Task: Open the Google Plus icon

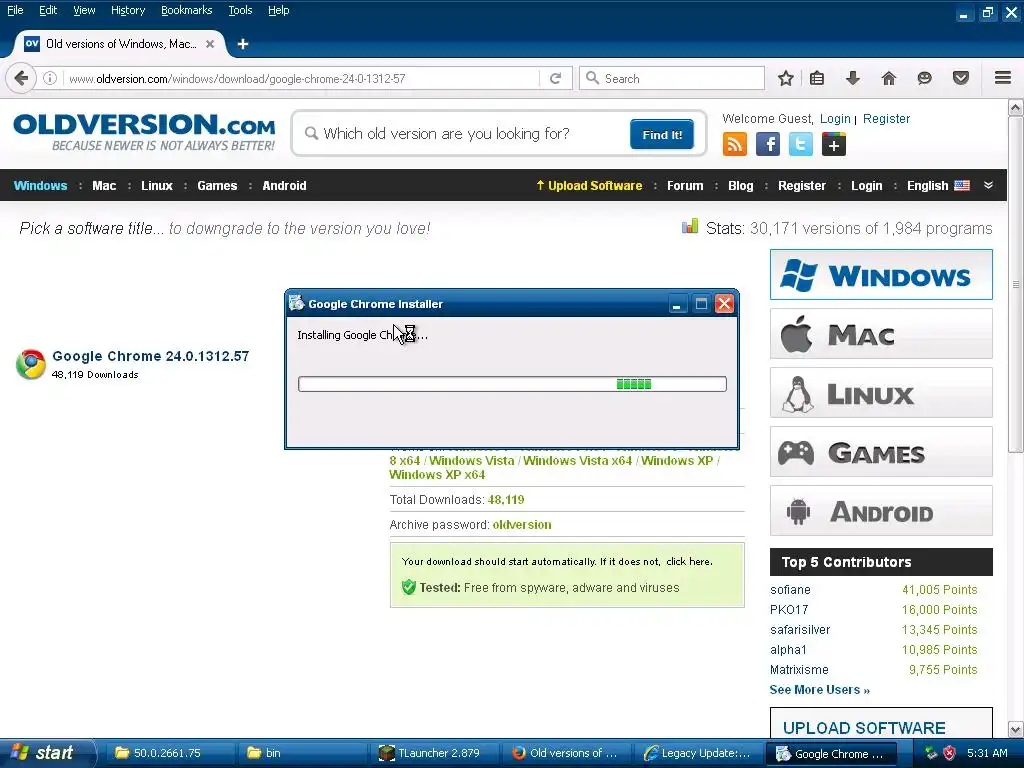Action: [x=833, y=144]
